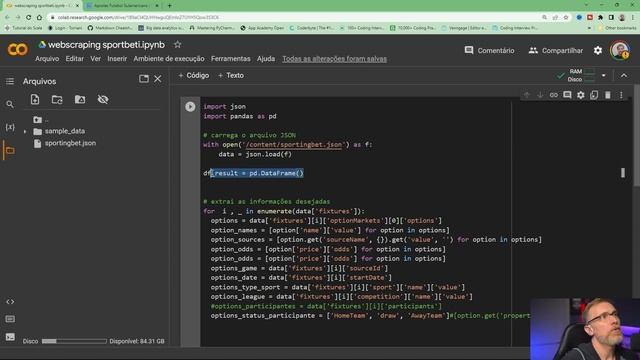
Task: Open Ambiente de execução menu
Action: (x=169, y=59)
